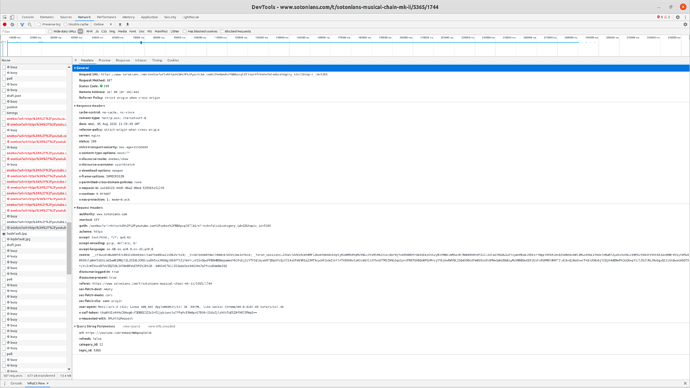Select the Manifest request type filter
The image size is (690, 388).
(161, 32)
